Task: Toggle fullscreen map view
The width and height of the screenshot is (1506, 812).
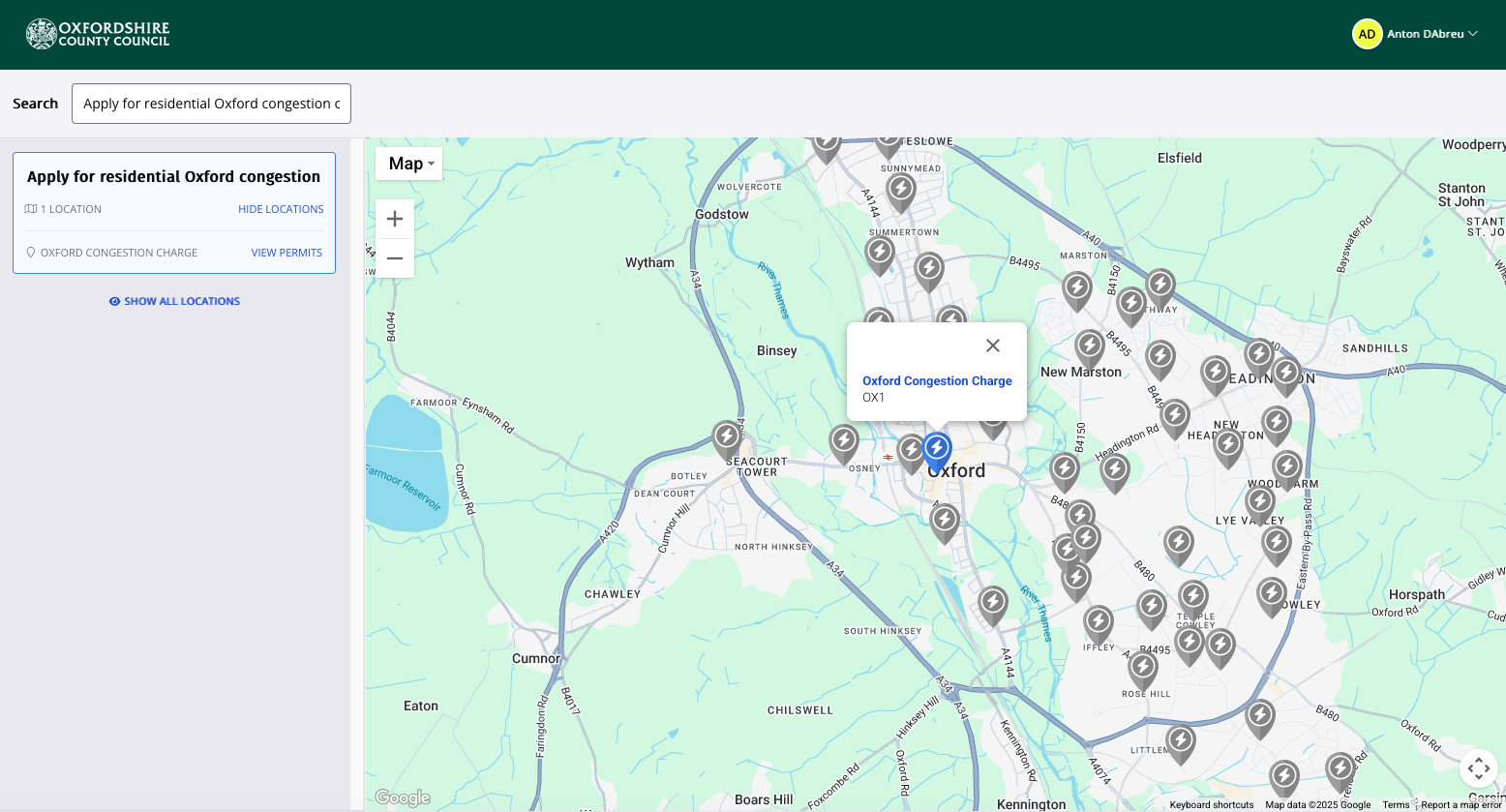Action: pos(1478,768)
